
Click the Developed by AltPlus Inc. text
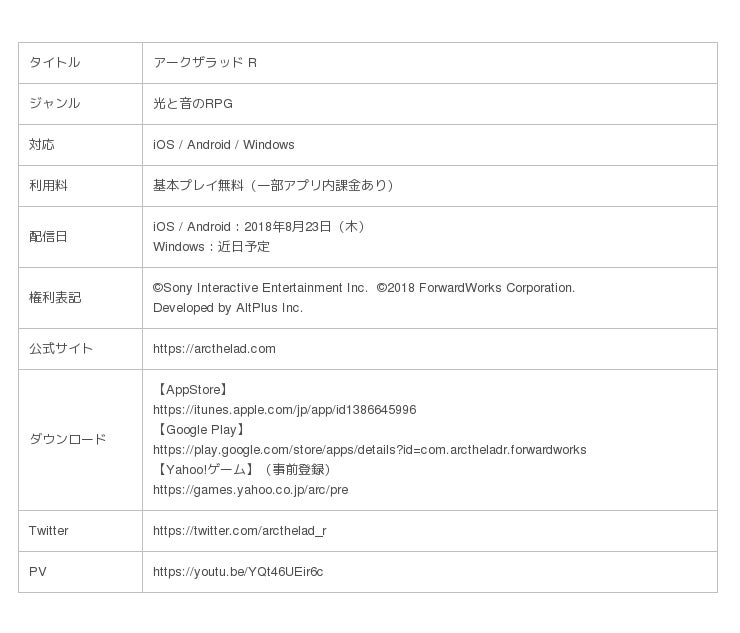click(227, 308)
